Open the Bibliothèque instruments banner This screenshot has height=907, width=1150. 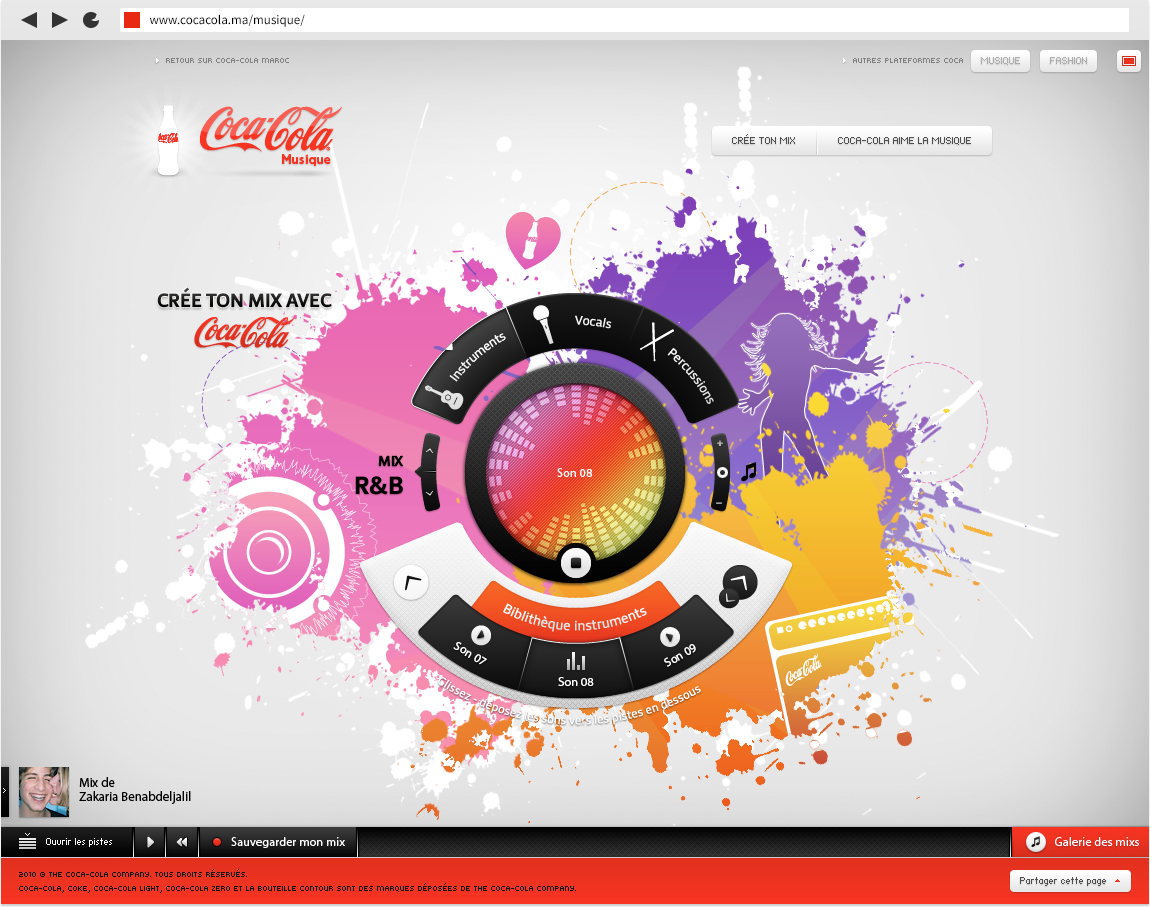(575, 618)
